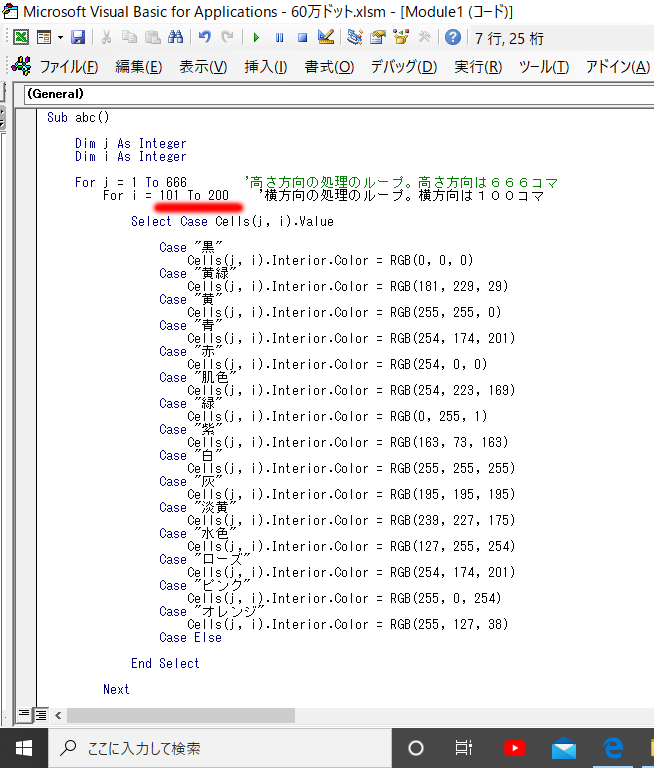The width and height of the screenshot is (654, 768).
Task: Open the (General) object dropdown
Action: (339, 94)
